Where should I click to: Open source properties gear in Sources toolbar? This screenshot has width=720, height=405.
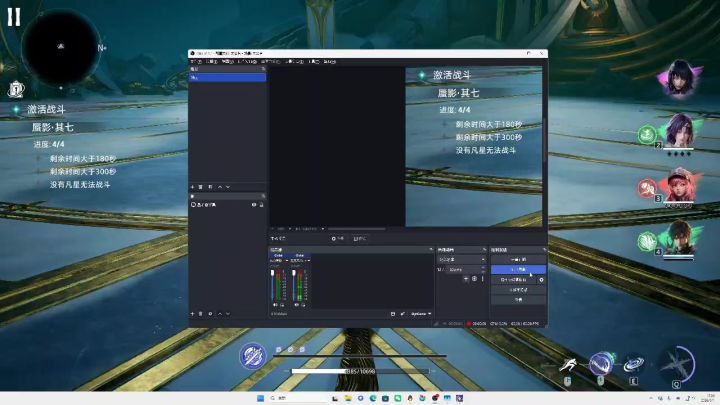(210, 314)
